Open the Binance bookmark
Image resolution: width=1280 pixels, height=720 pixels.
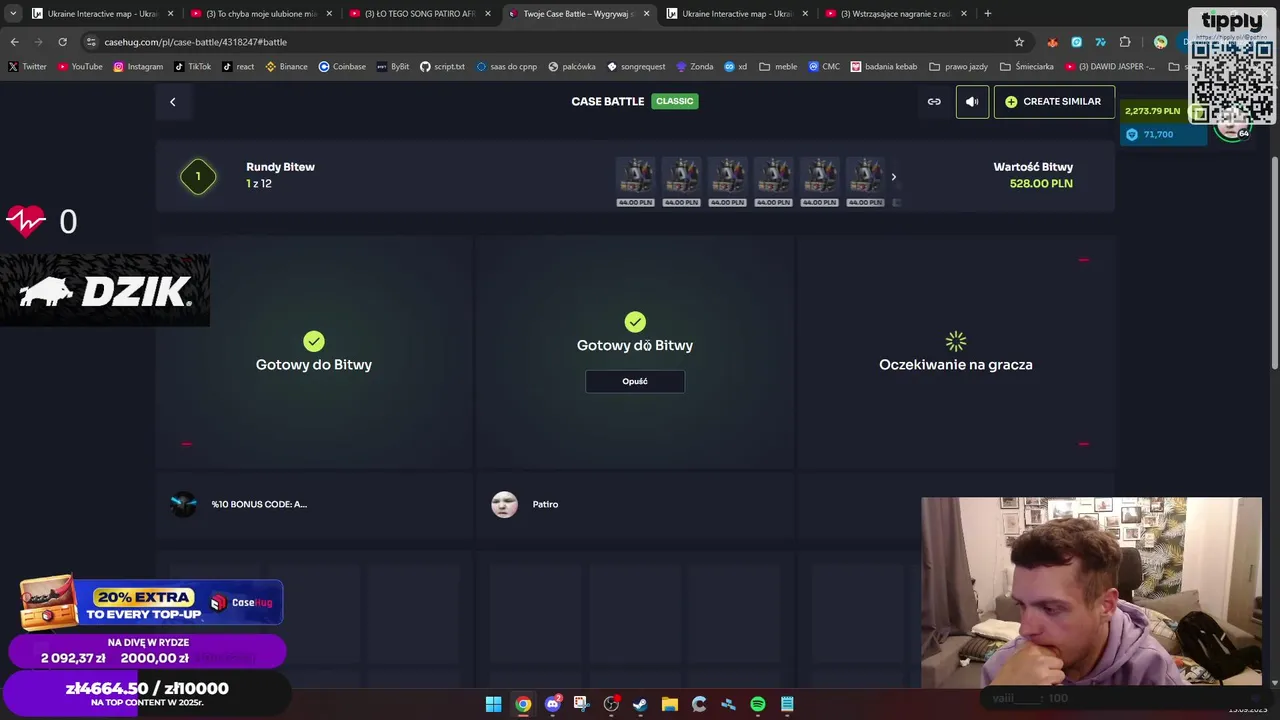(x=286, y=67)
